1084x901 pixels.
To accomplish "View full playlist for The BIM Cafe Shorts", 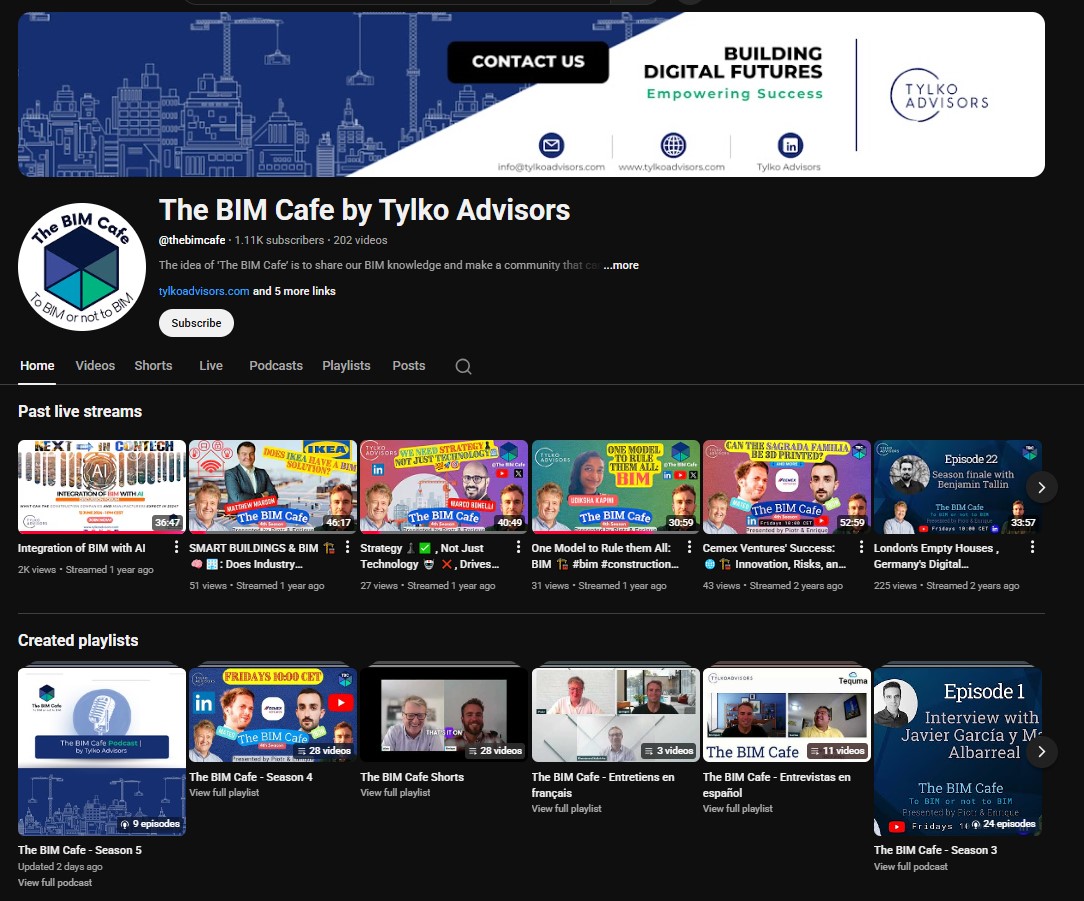I will coord(395,792).
